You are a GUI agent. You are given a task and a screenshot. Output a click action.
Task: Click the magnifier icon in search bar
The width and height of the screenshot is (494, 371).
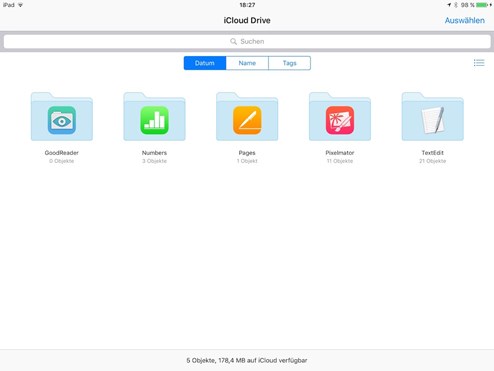coord(233,41)
